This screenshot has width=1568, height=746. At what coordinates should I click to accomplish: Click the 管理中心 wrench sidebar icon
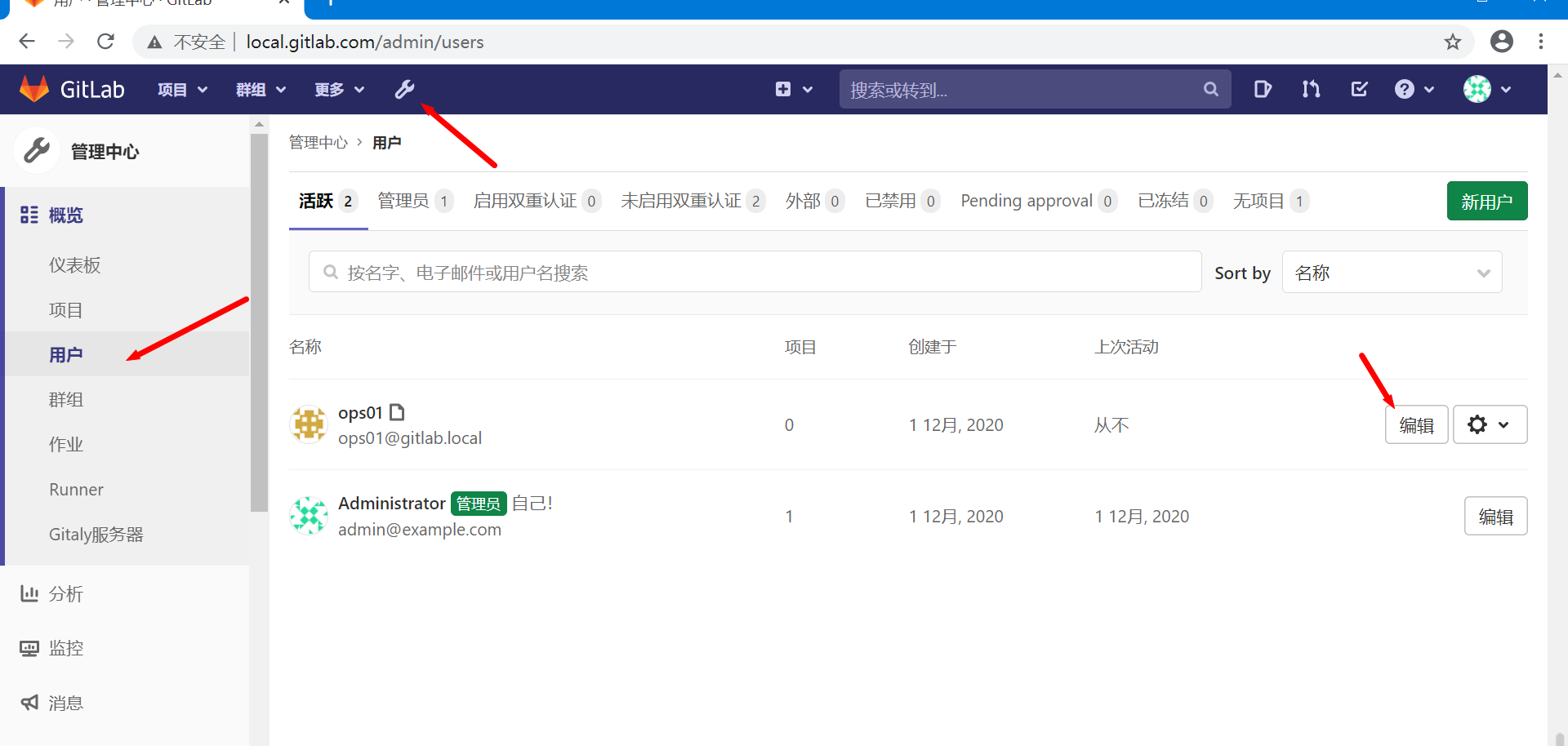(37, 151)
